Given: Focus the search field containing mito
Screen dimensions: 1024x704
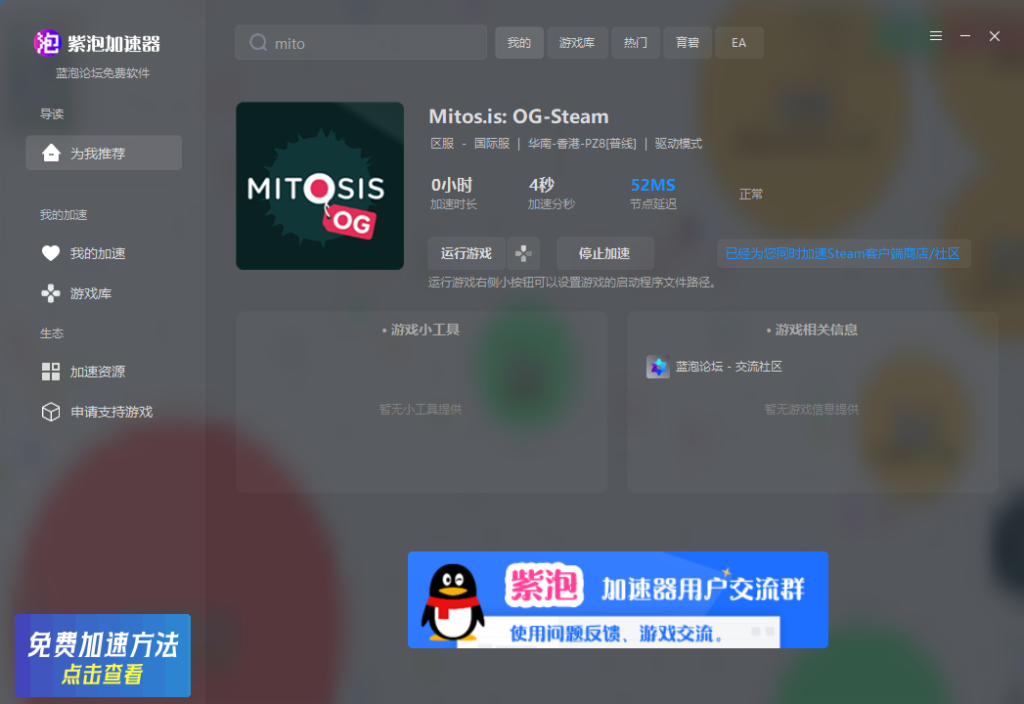Looking at the screenshot, I should (361, 43).
